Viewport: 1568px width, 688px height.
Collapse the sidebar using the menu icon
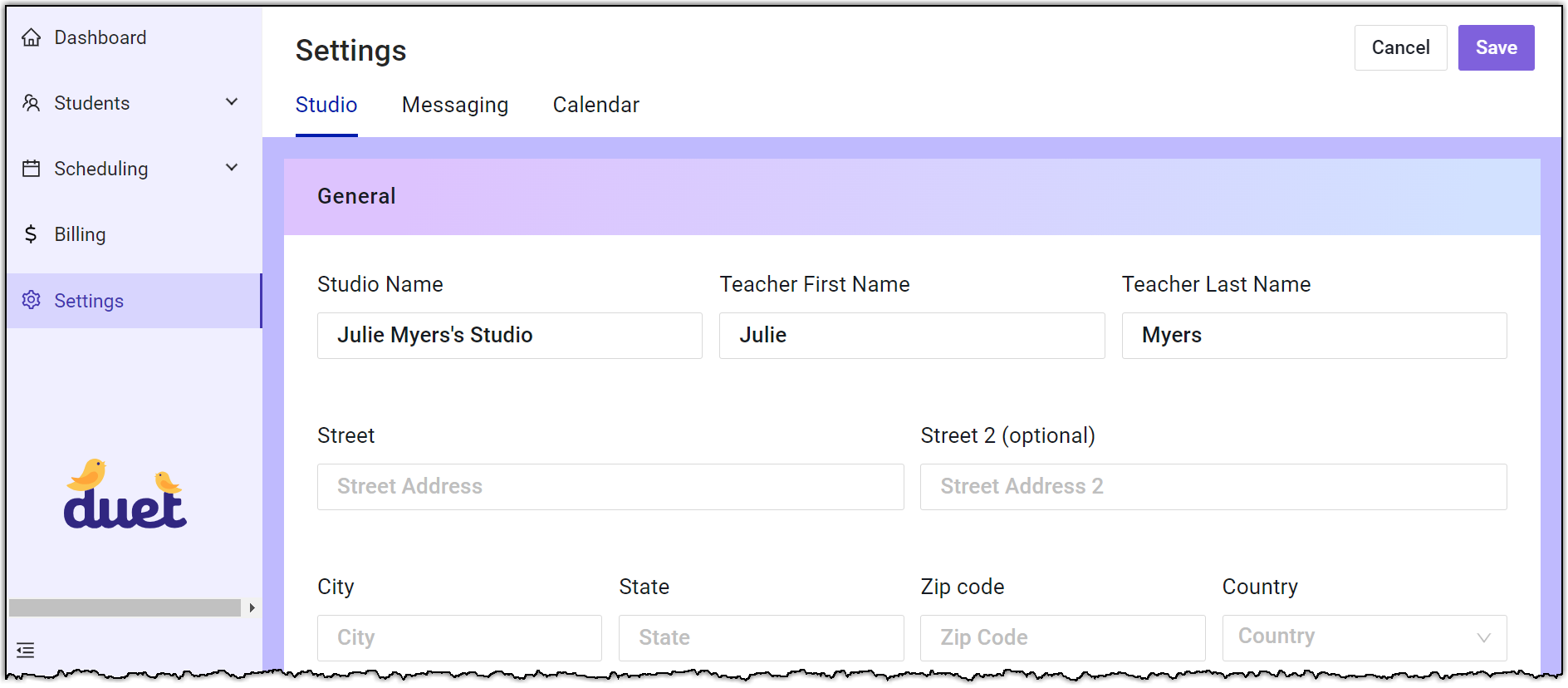(x=26, y=651)
